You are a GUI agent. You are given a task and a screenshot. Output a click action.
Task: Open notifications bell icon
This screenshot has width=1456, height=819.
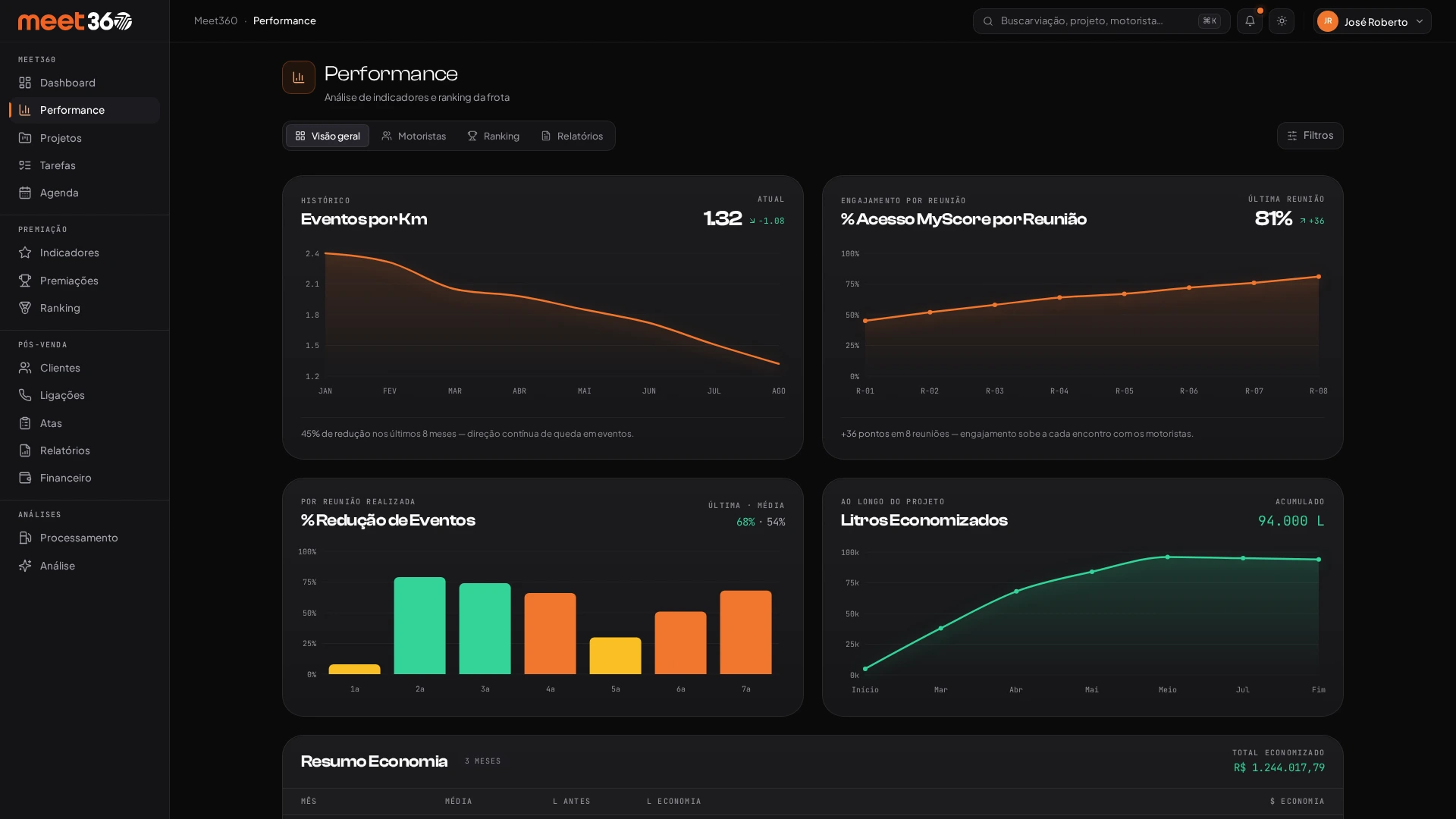pyautogui.click(x=1250, y=21)
